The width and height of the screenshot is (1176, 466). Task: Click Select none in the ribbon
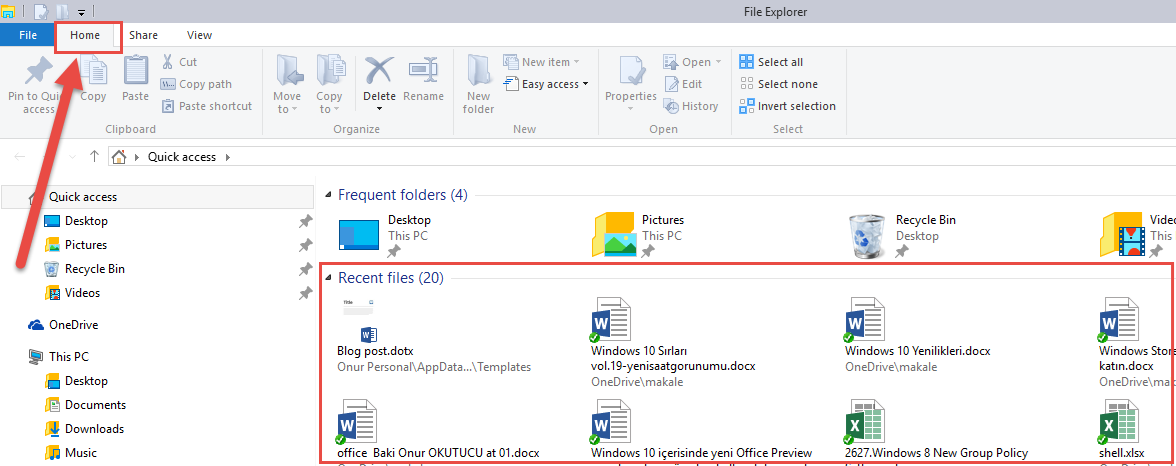pyautogui.click(x=778, y=84)
